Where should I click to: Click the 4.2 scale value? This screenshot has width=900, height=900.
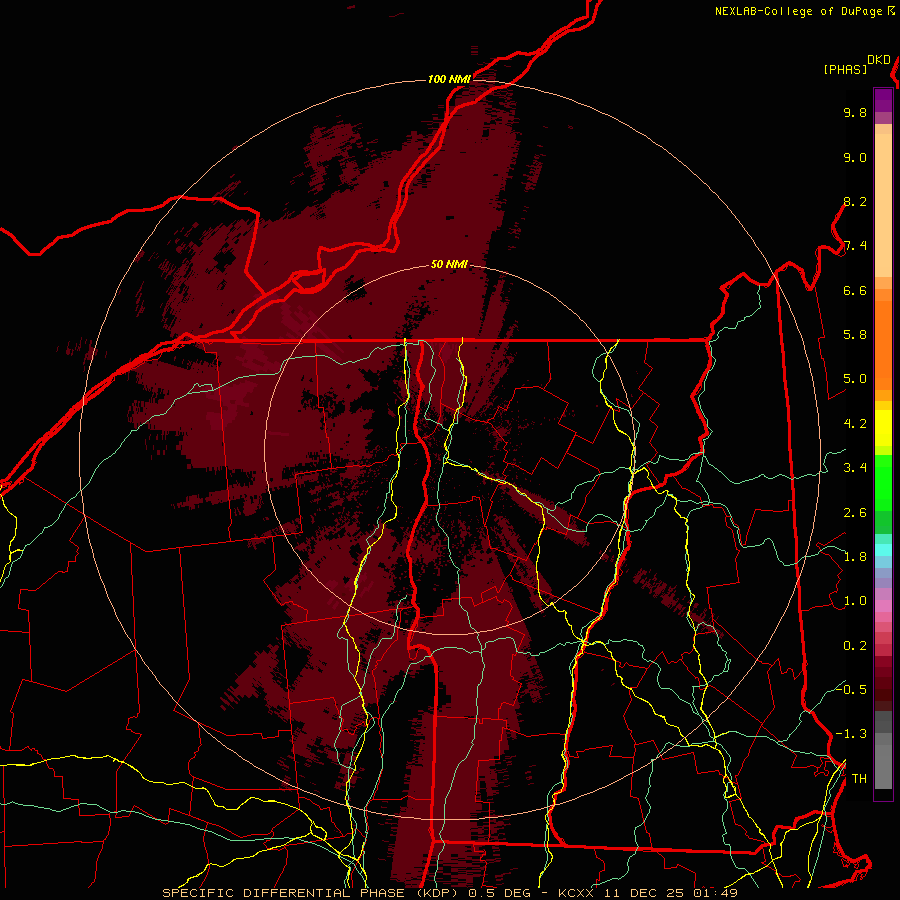(x=855, y=424)
